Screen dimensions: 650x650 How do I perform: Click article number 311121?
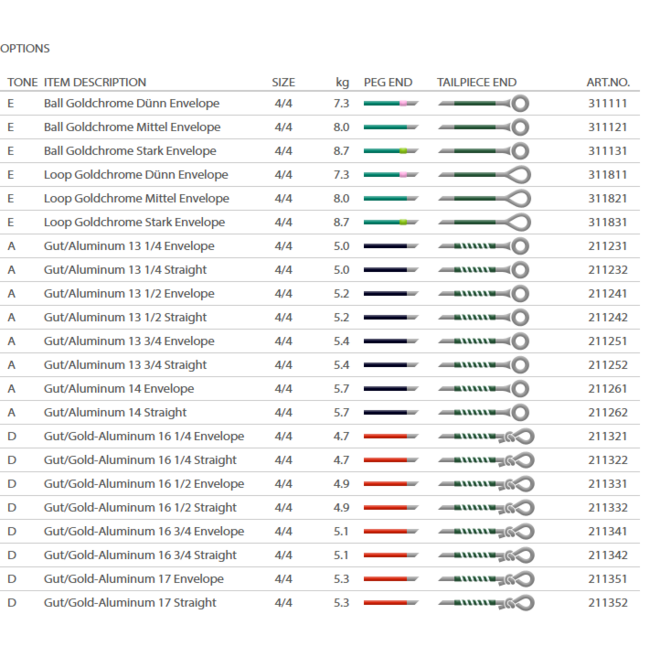tap(608, 127)
